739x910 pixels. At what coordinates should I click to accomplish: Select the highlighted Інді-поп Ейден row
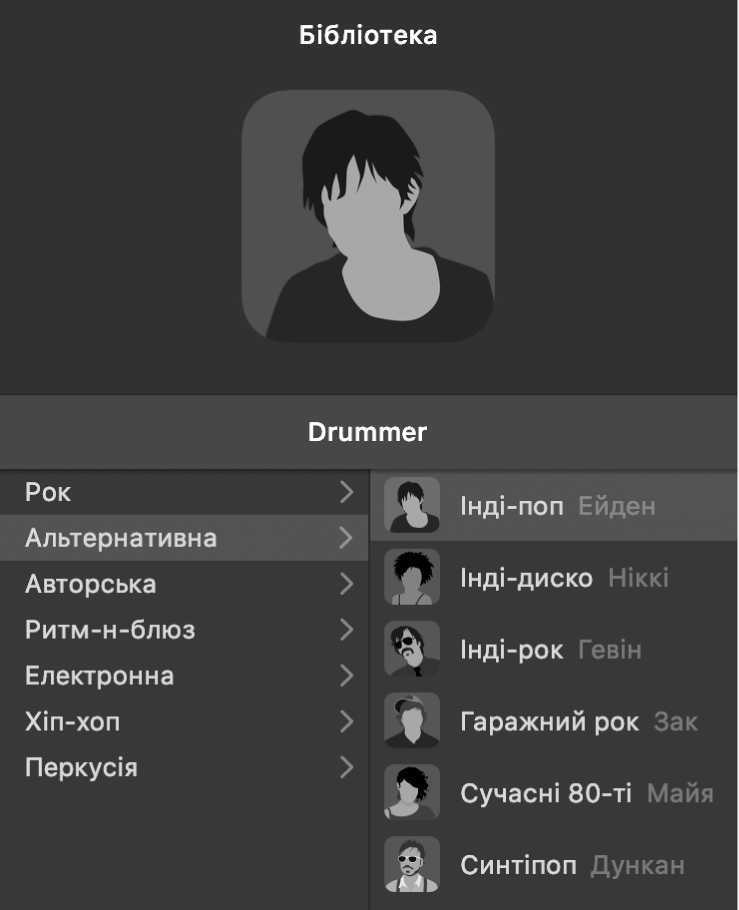click(555, 508)
